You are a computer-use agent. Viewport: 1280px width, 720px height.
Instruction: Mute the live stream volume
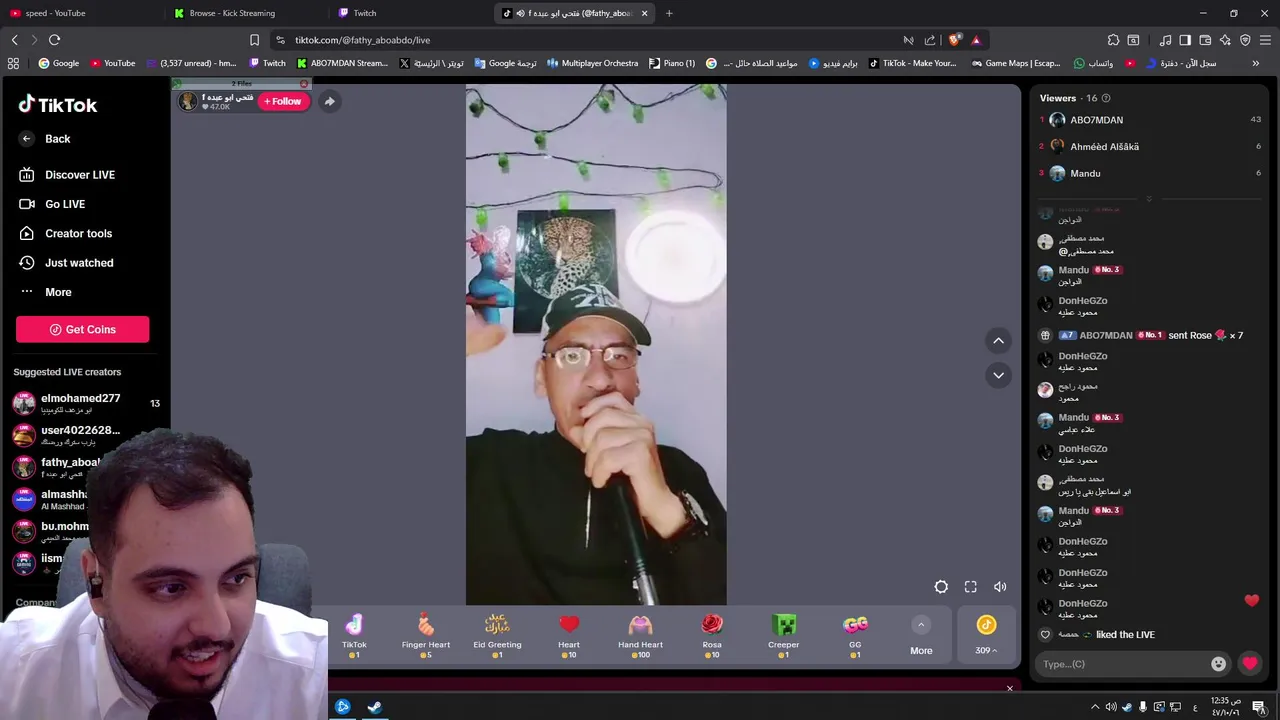pos(1000,587)
